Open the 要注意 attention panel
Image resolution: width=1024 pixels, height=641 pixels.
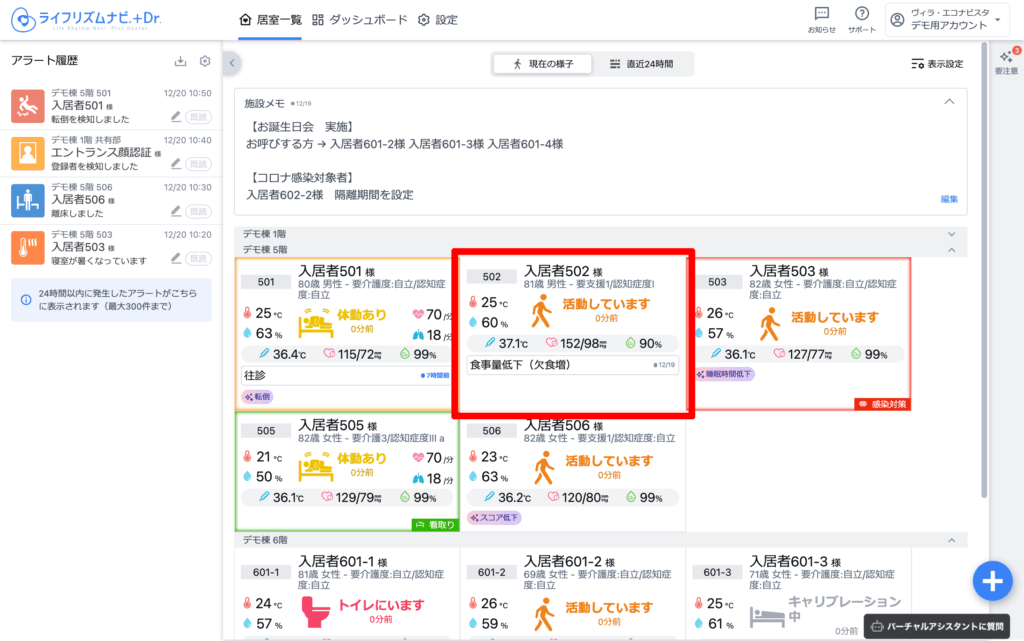(x=1006, y=62)
